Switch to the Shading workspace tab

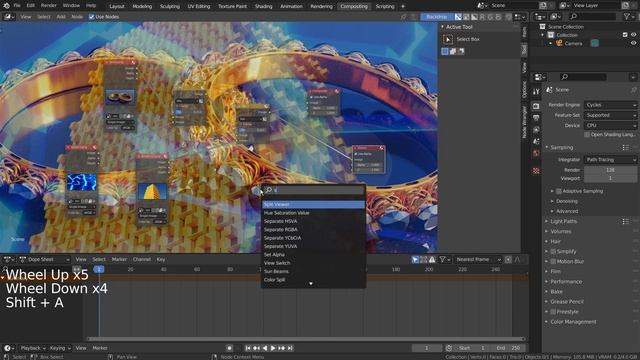tap(263, 6)
